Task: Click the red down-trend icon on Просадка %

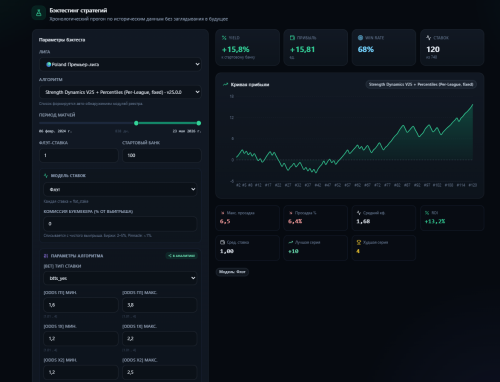Action: click(x=291, y=213)
